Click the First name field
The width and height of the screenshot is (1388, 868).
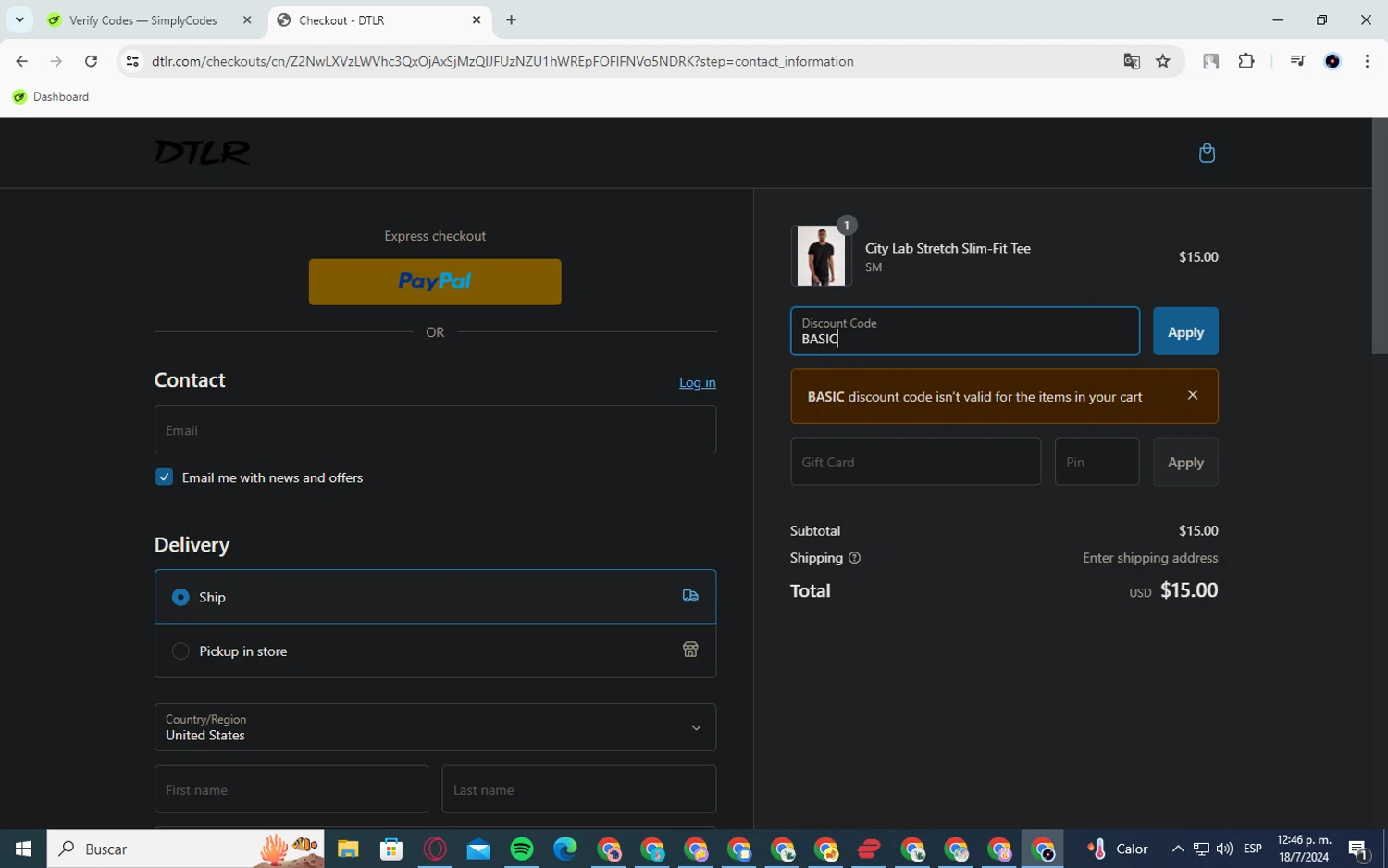291,789
